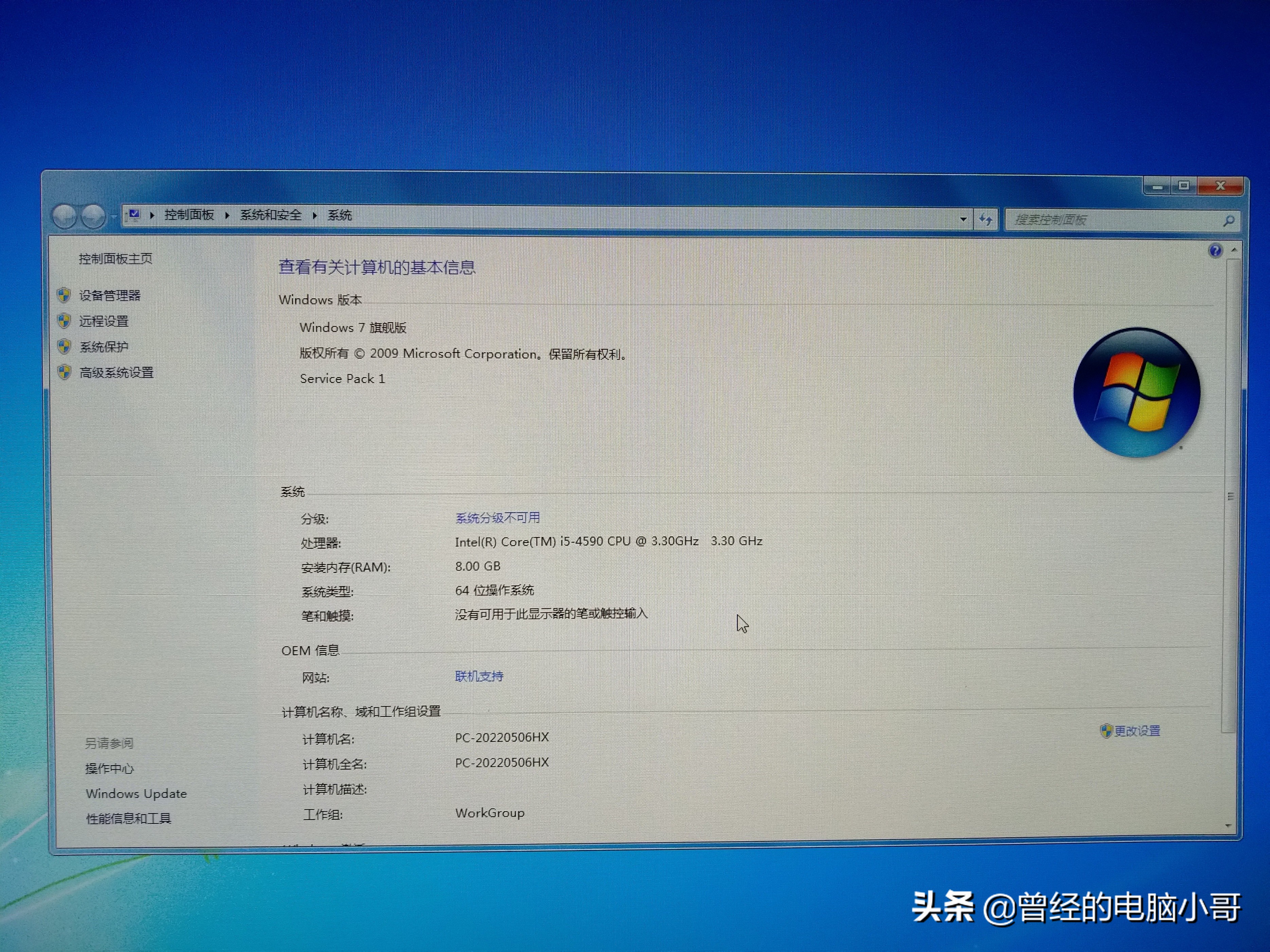The width and height of the screenshot is (1270, 952).
Task: Click the 更改设置 link
Action: click(1138, 731)
